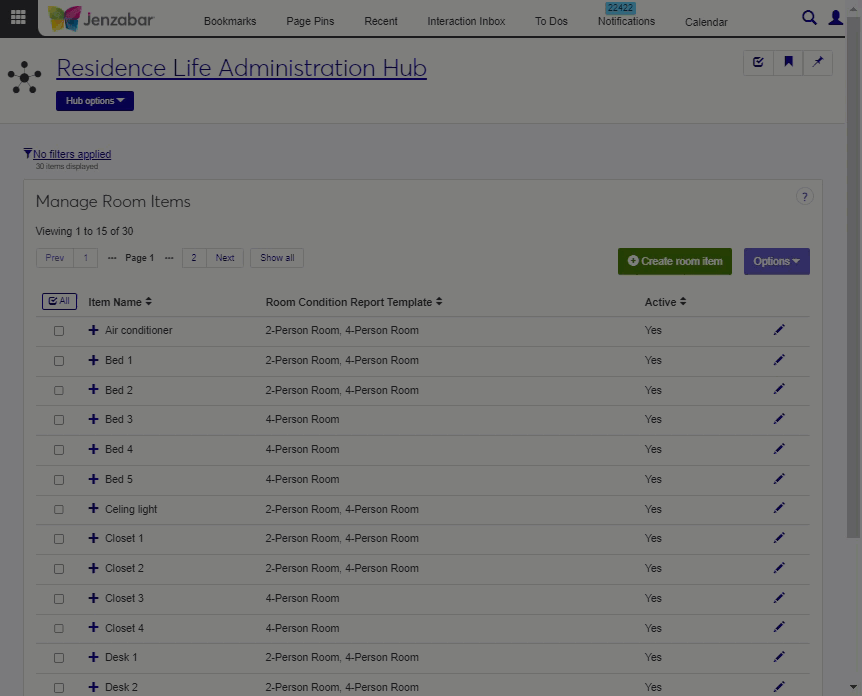This screenshot has width=862, height=696.
Task: Expand the purple Options dropdown
Action: click(x=776, y=261)
